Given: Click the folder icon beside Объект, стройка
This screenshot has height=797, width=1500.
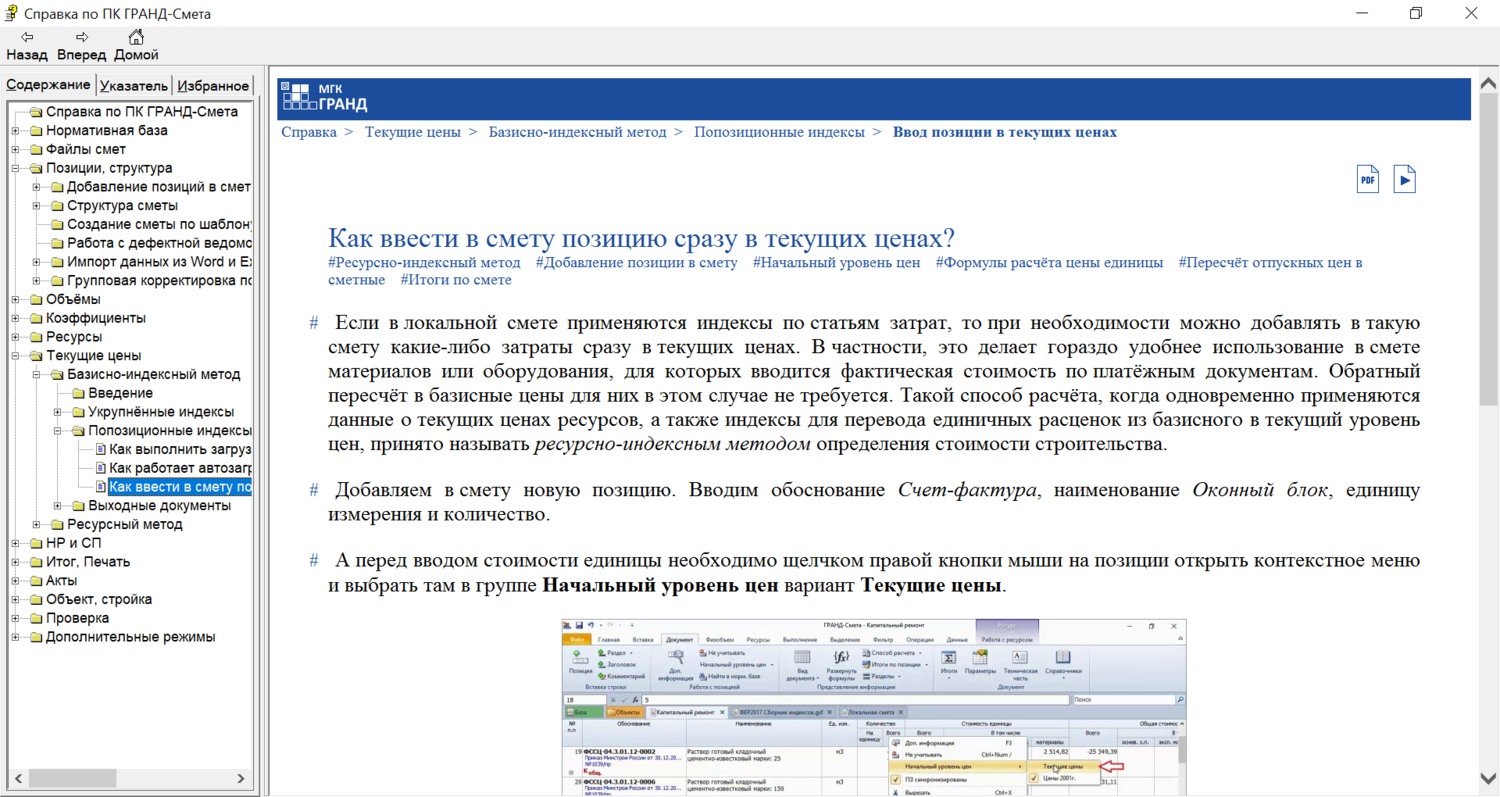Looking at the screenshot, I should coord(36,600).
